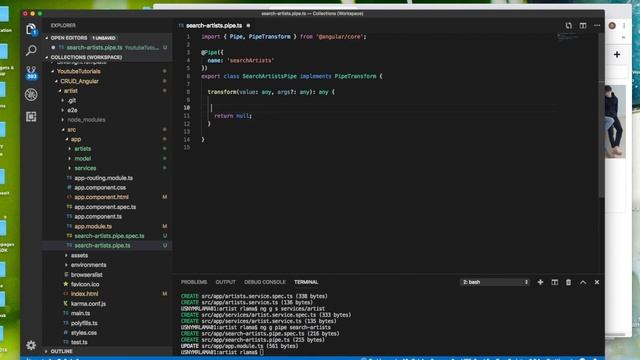Open main.ts file

(x=80, y=313)
